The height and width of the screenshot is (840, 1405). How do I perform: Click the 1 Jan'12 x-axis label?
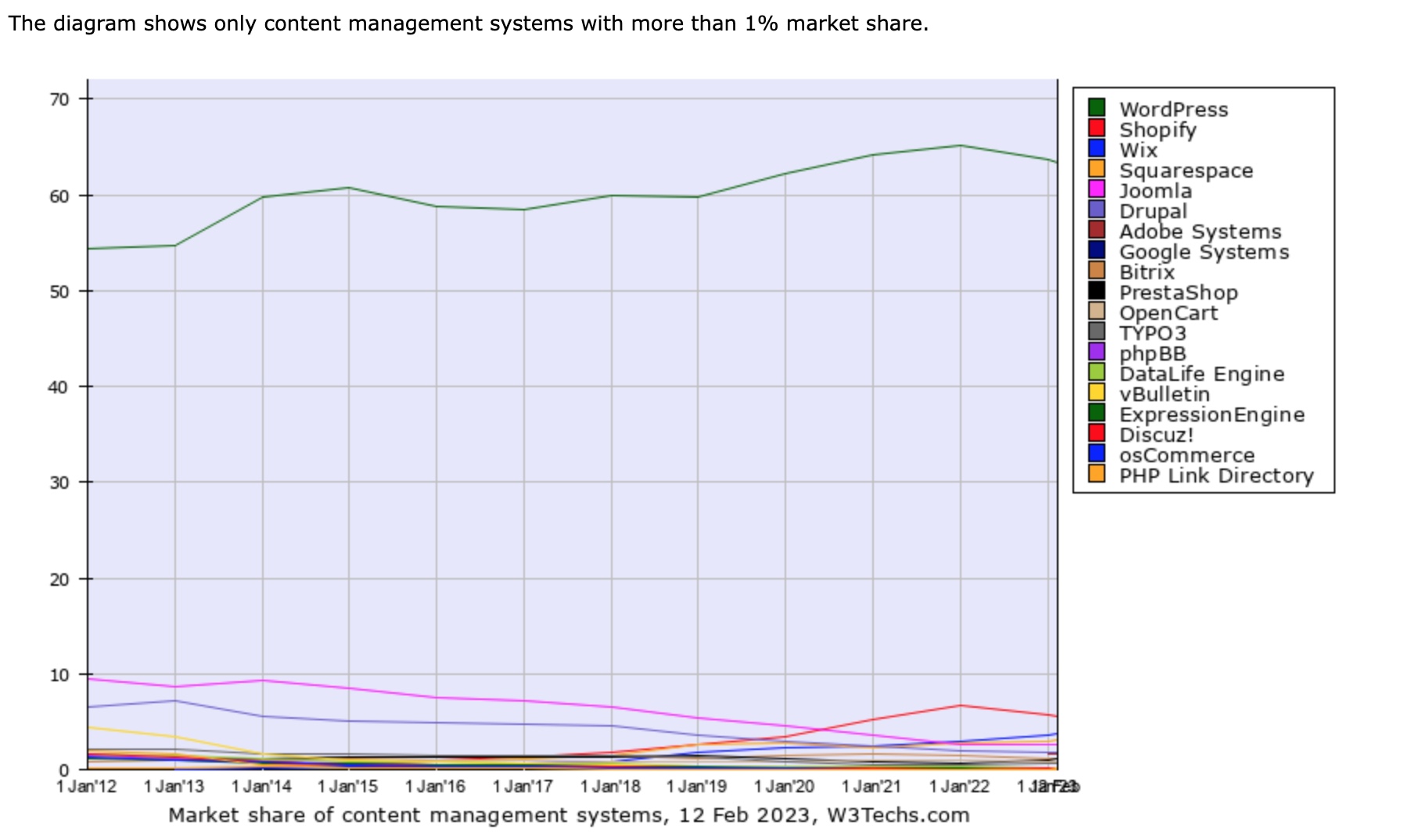coord(87,786)
